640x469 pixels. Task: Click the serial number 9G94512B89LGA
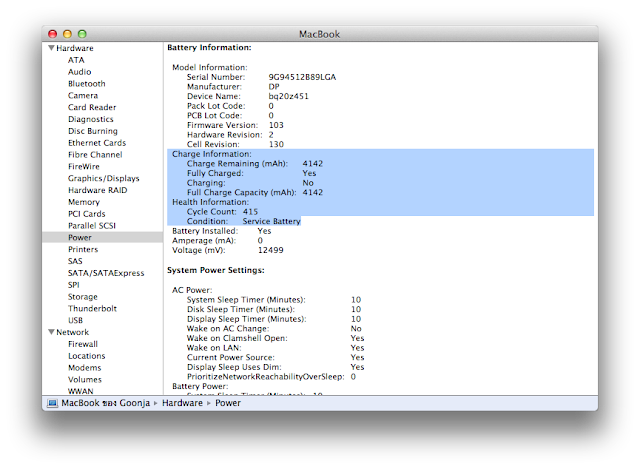coord(302,77)
